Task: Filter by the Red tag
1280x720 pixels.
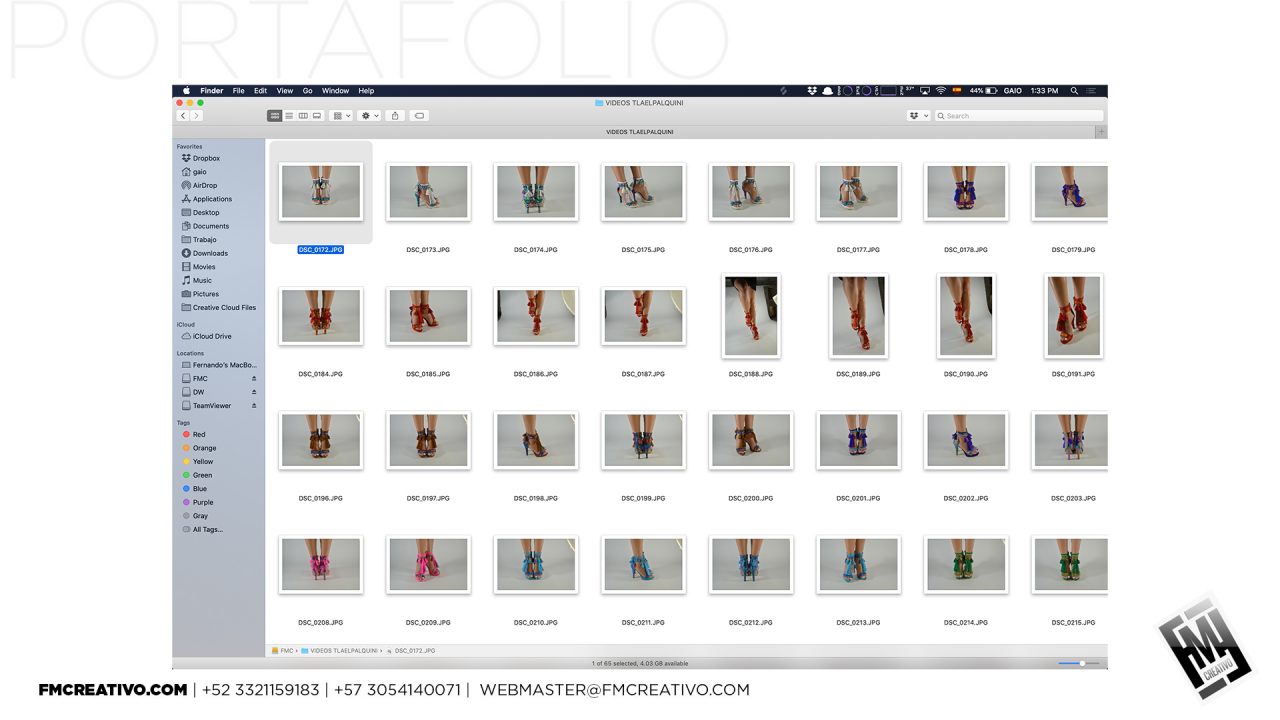Action: tap(195, 435)
